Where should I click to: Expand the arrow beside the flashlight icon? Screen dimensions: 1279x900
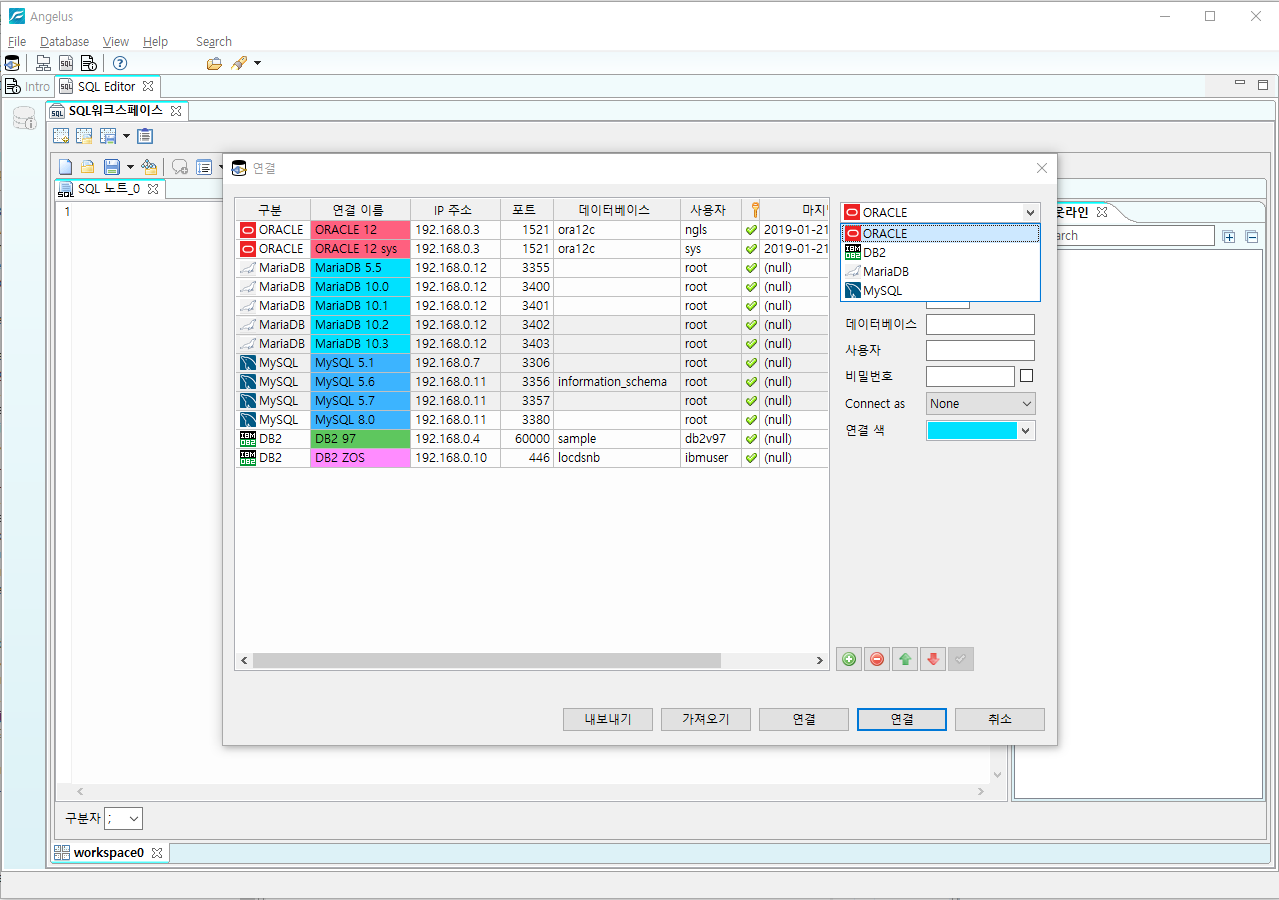(257, 63)
